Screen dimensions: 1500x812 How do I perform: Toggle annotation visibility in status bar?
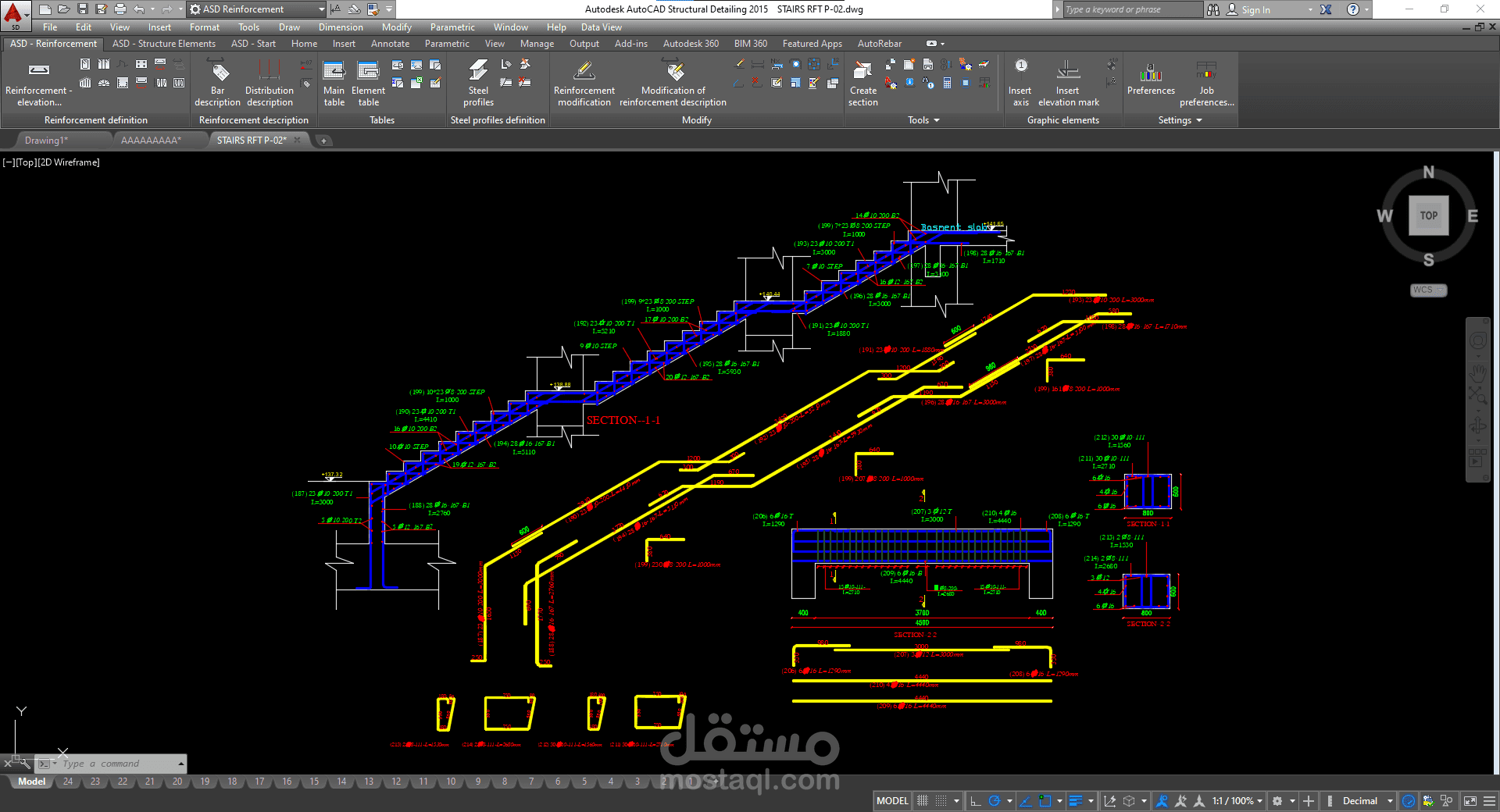[x=1162, y=801]
